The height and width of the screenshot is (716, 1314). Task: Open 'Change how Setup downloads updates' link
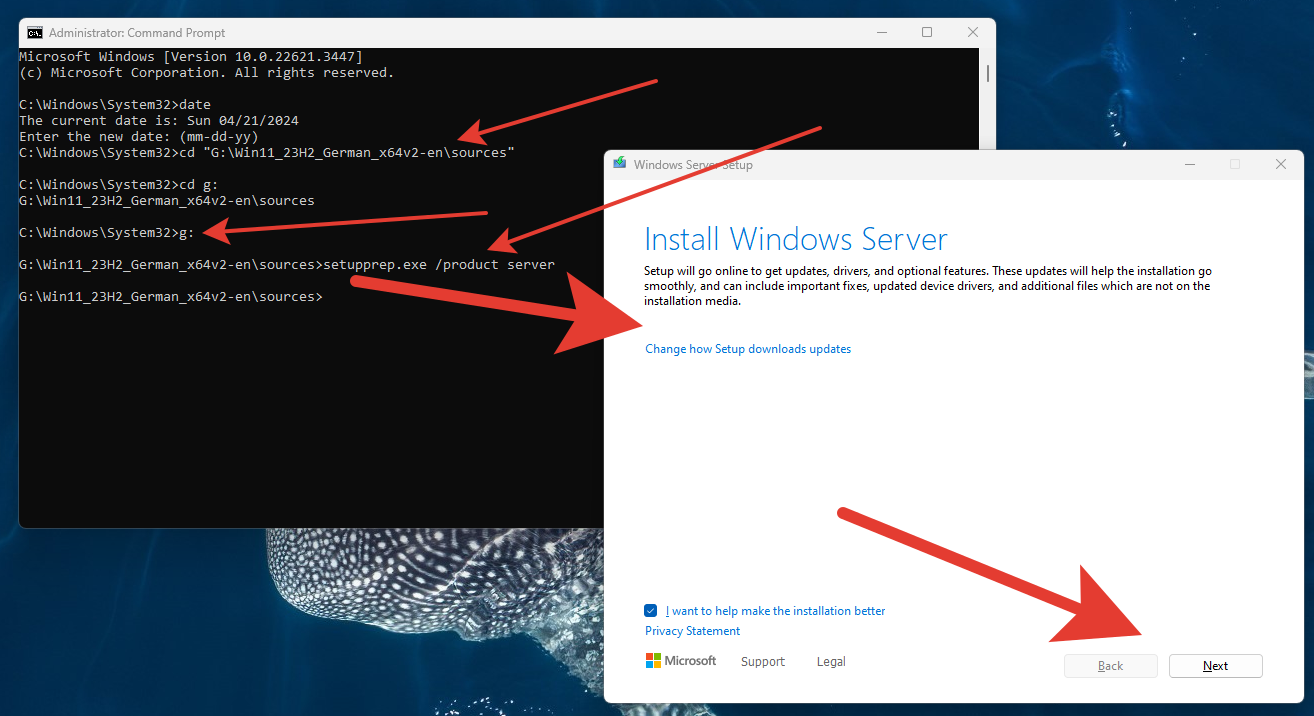tap(748, 349)
